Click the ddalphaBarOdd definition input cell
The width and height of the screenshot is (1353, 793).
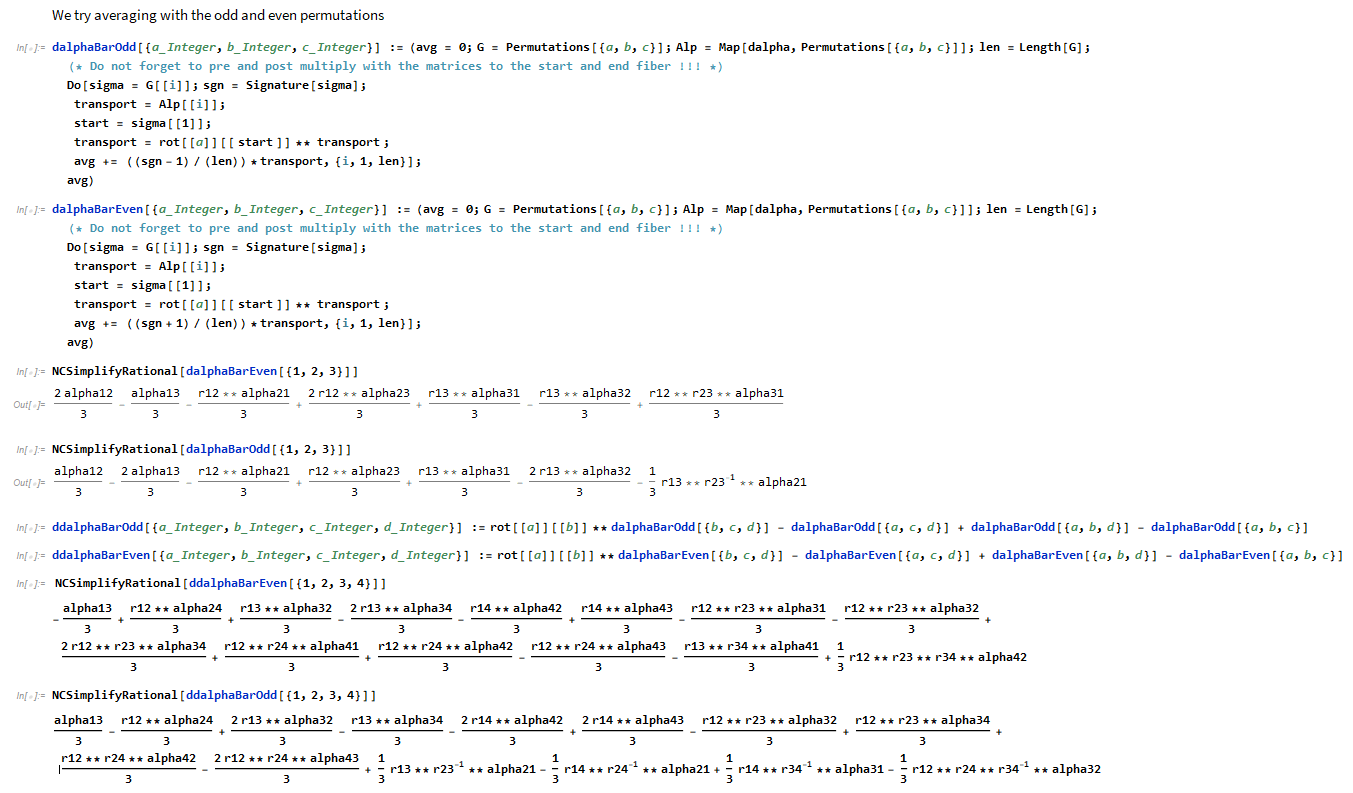pos(680,527)
